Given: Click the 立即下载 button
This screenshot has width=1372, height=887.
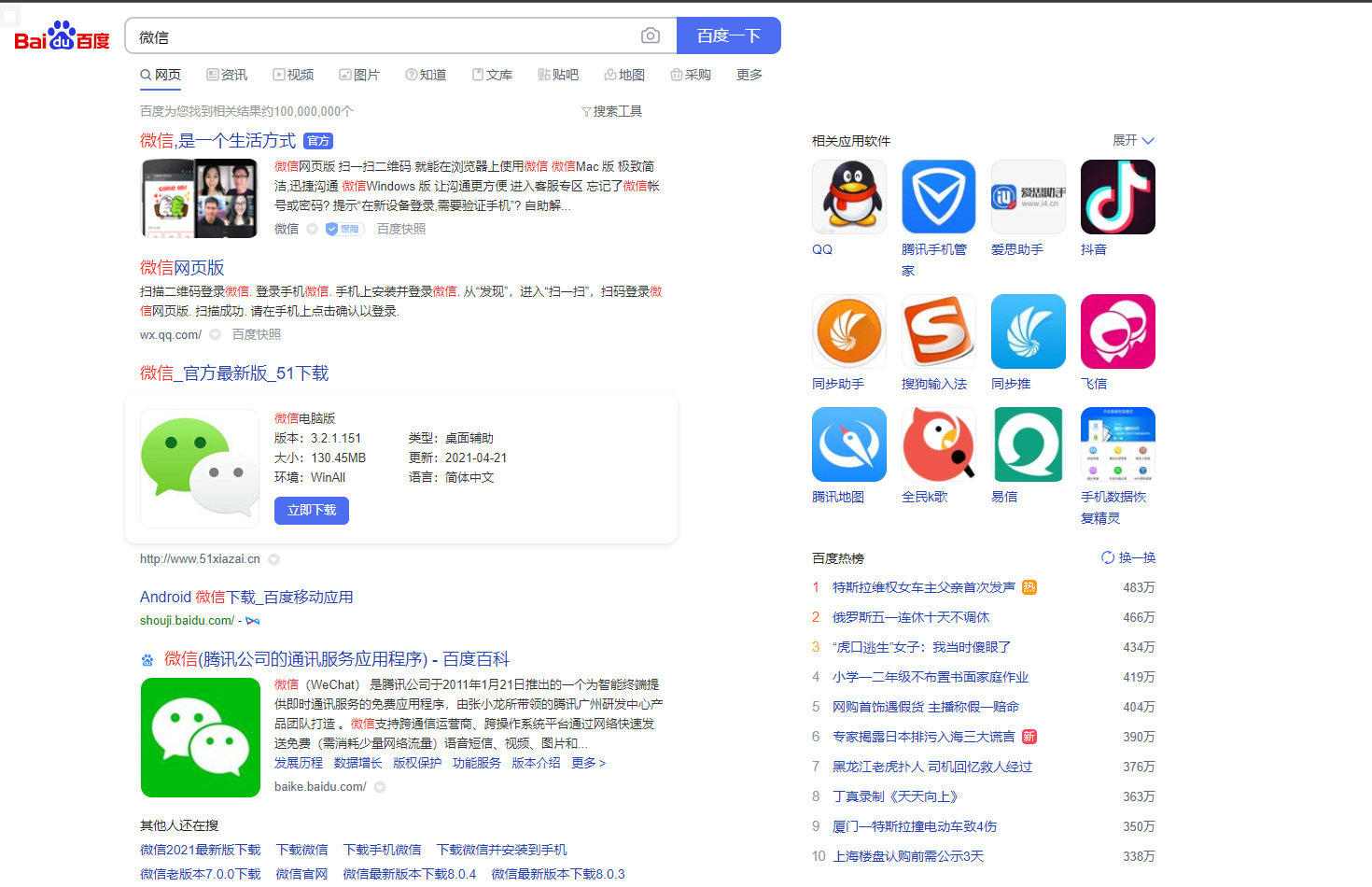Looking at the screenshot, I should [312, 511].
